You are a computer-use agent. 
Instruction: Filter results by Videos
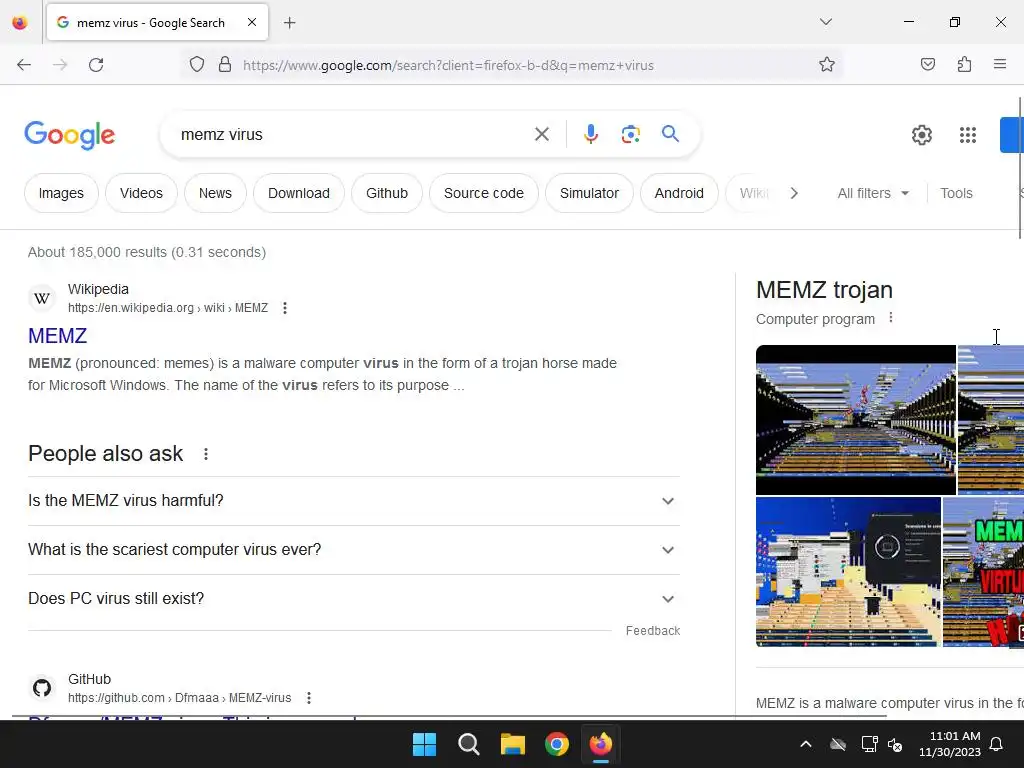click(141, 193)
